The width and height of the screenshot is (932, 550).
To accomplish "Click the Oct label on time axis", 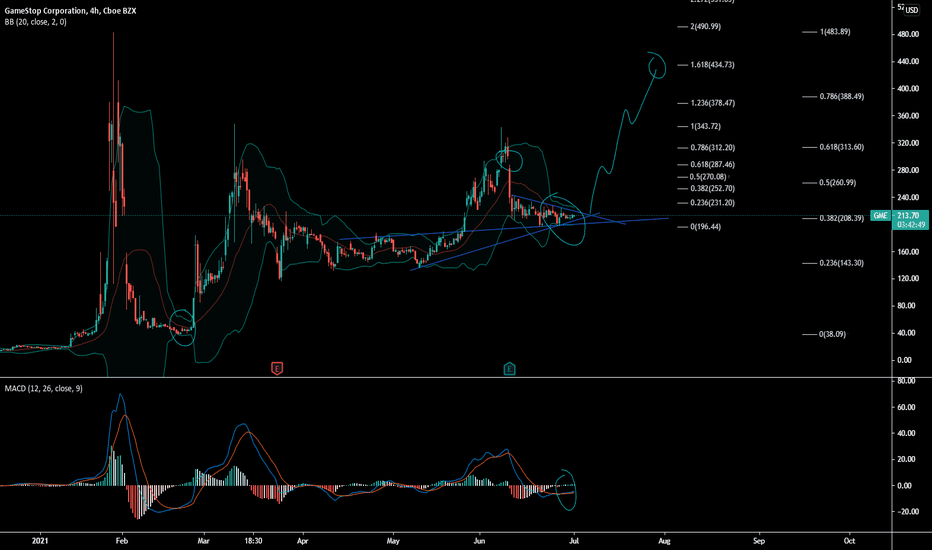I will (849, 541).
